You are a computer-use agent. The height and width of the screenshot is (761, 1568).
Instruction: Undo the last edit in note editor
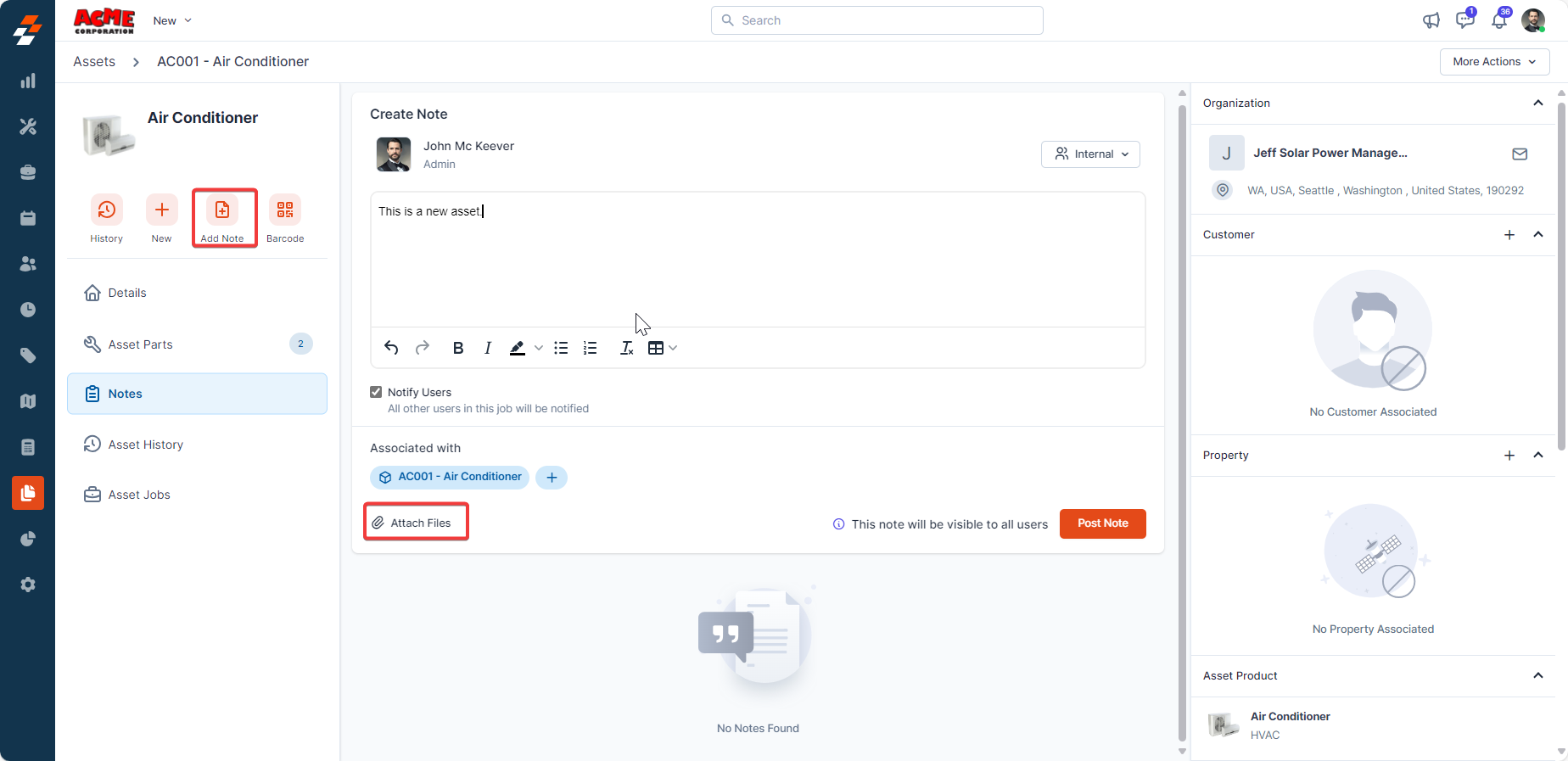coord(391,348)
